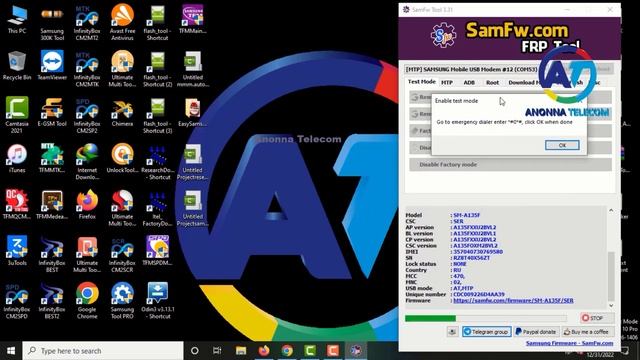Switch to ADB tab
Screen dimensions: 640x360
[x=469, y=82]
